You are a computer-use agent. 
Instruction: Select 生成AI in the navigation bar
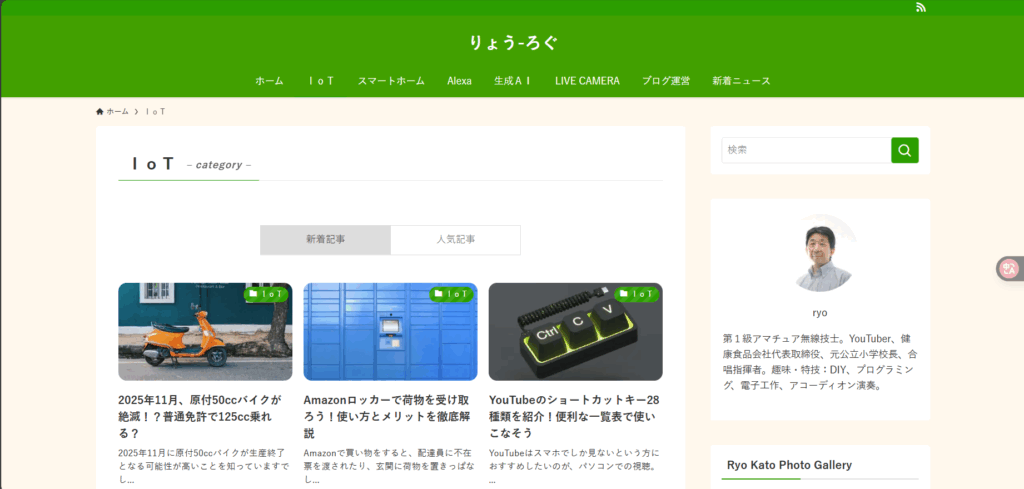[513, 81]
